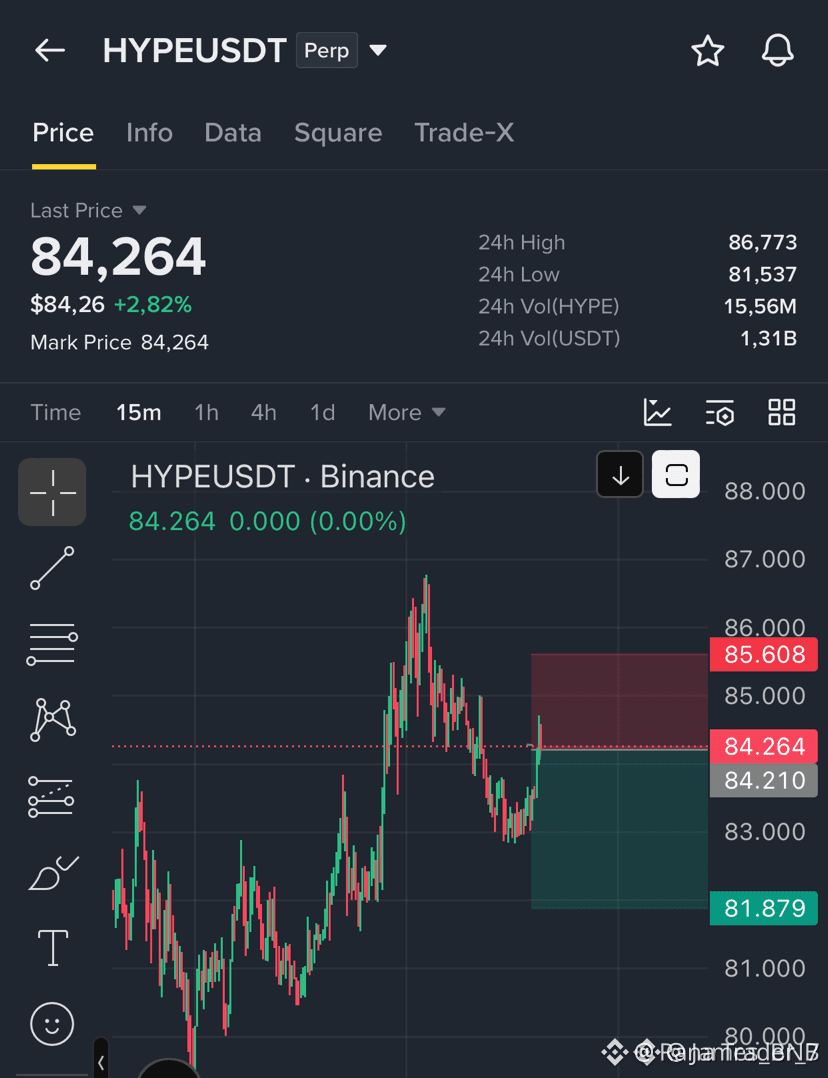828x1078 pixels.
Task: Click the HYPEUSDT · Binance chart title
Action: (x=283, y=476)
